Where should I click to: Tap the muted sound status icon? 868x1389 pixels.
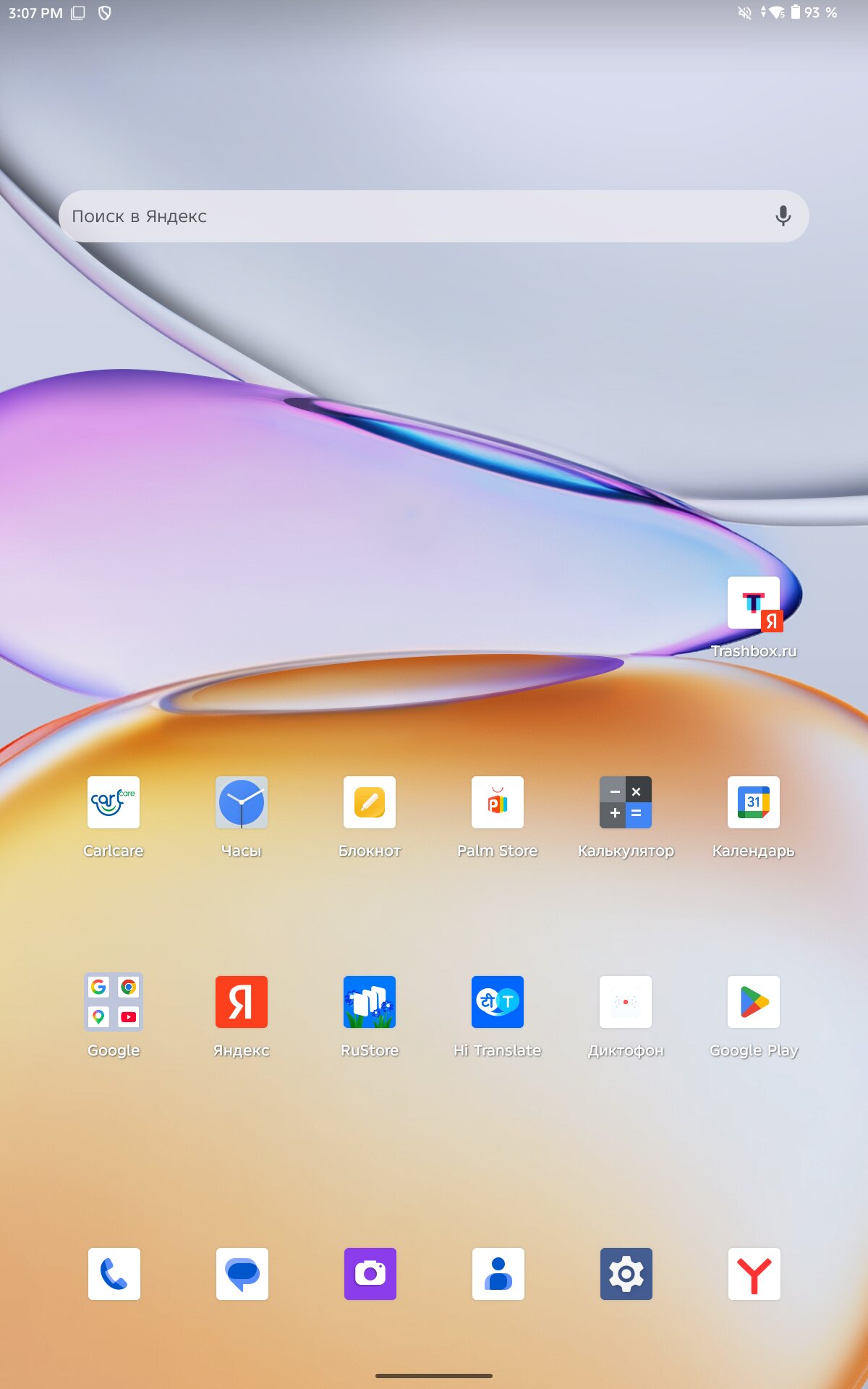[x=744, y=12]
